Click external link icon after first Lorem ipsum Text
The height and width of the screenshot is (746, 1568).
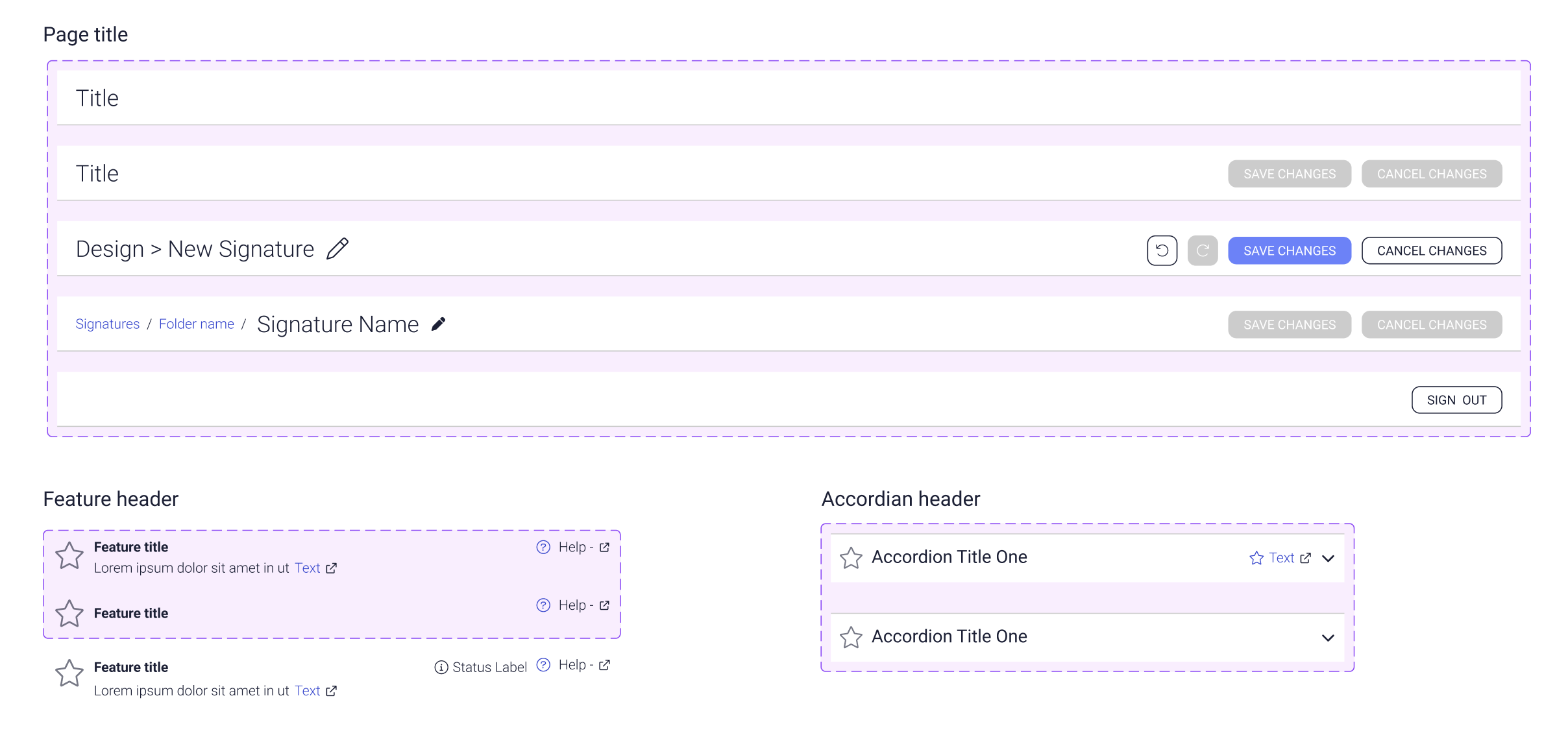tap(331, 568)
